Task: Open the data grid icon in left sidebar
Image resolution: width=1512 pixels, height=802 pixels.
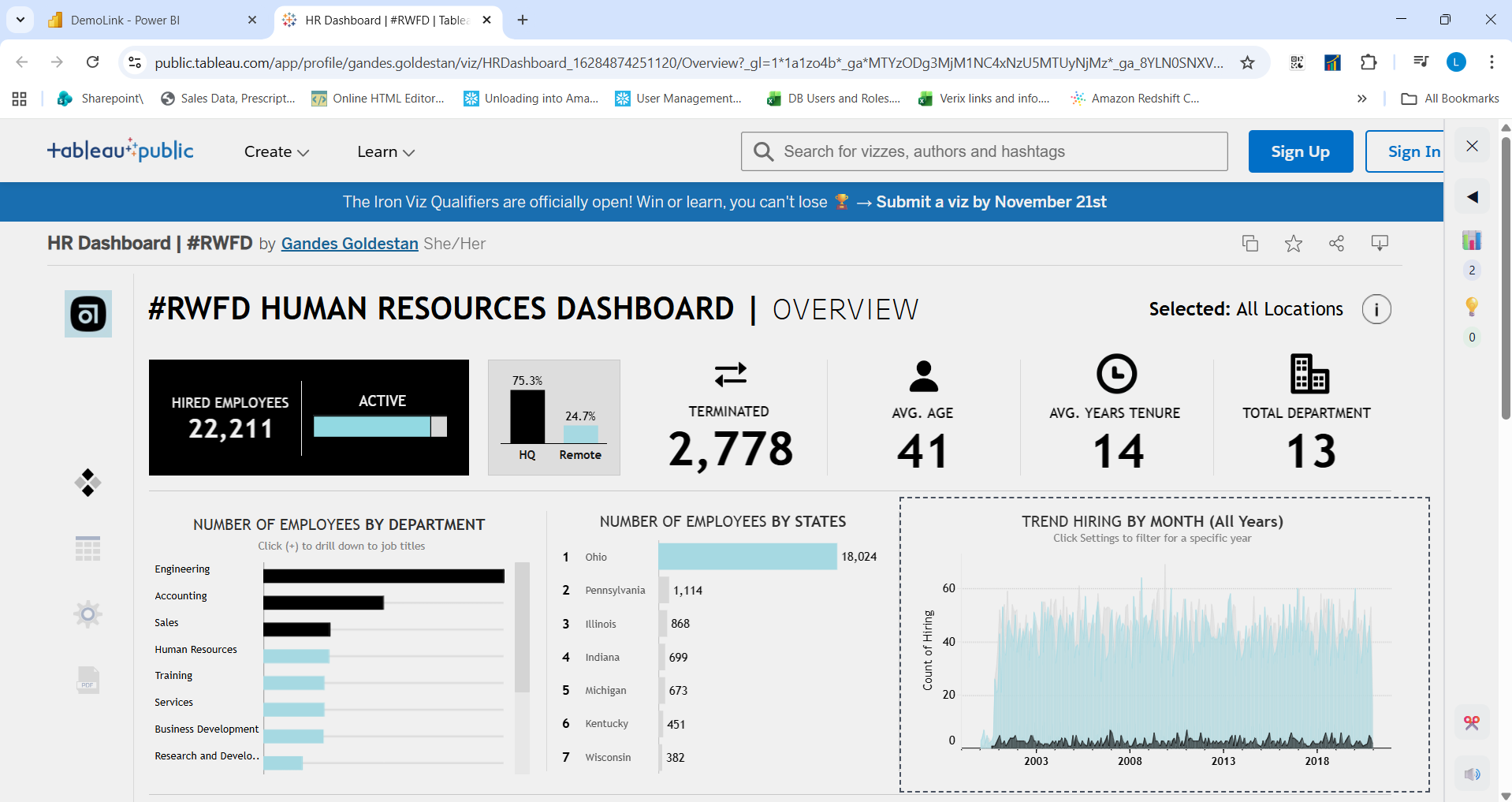Action: [87, 548]
